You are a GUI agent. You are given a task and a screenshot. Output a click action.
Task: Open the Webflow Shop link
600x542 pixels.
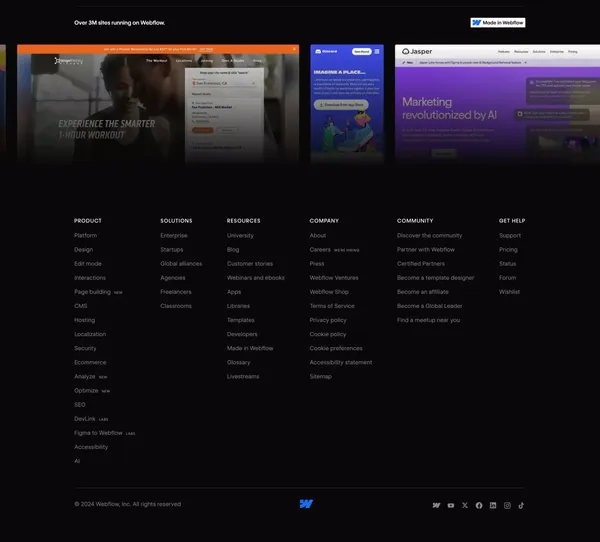click(329, 292)
